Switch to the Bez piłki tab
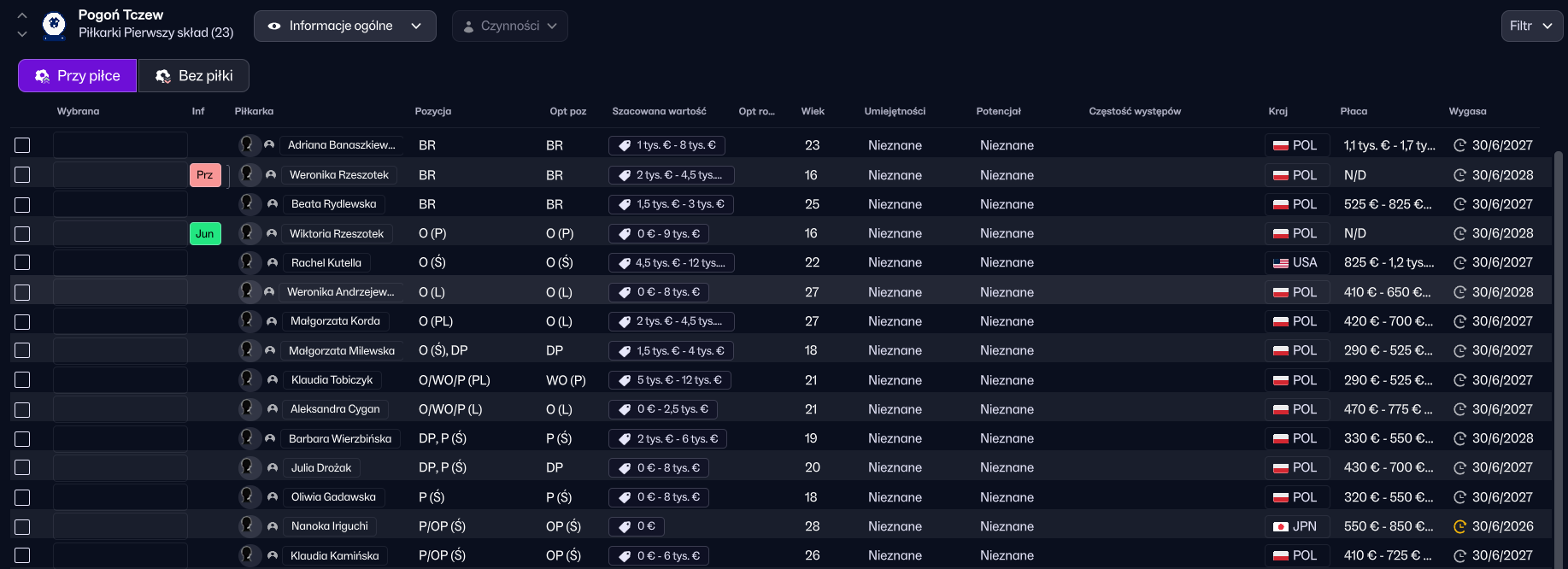Screen dimensions: 1568x569 point(194,76)
